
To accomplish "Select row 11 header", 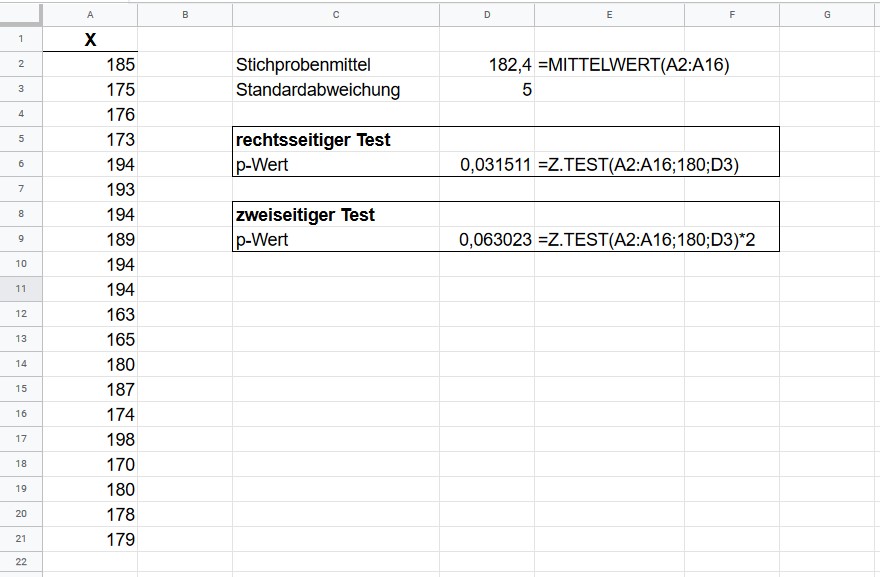I will [22, 289].
